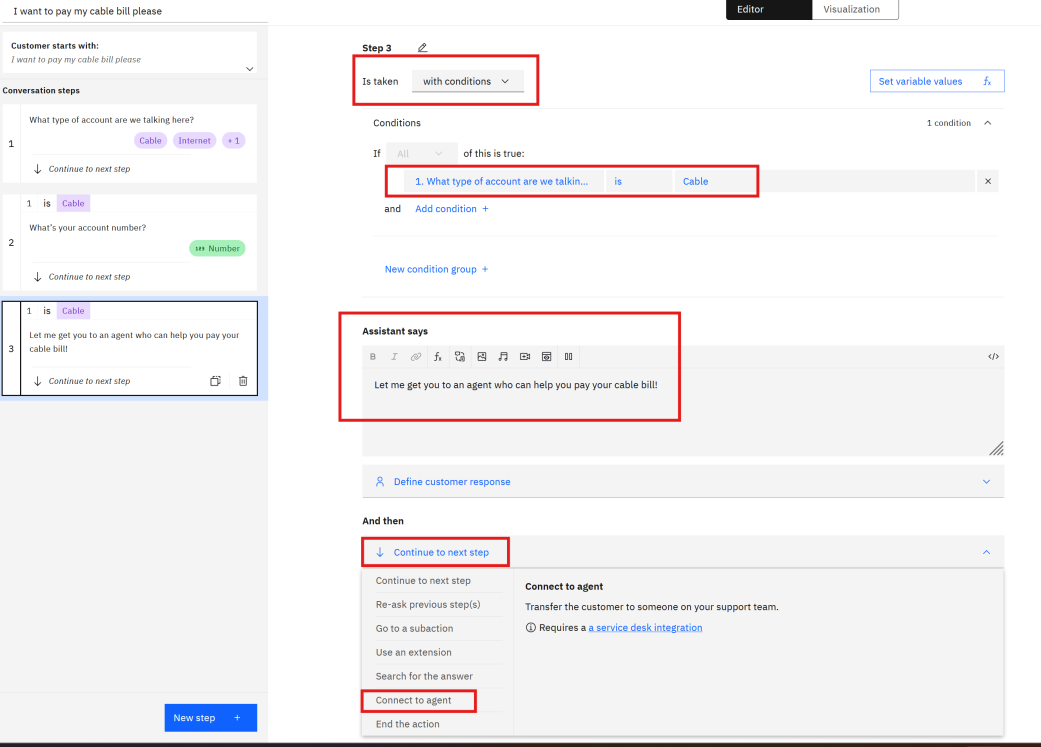Open the condition value 'Cable' dropdown
This screenshot has width=1041, height=747.
click(716, 181)
